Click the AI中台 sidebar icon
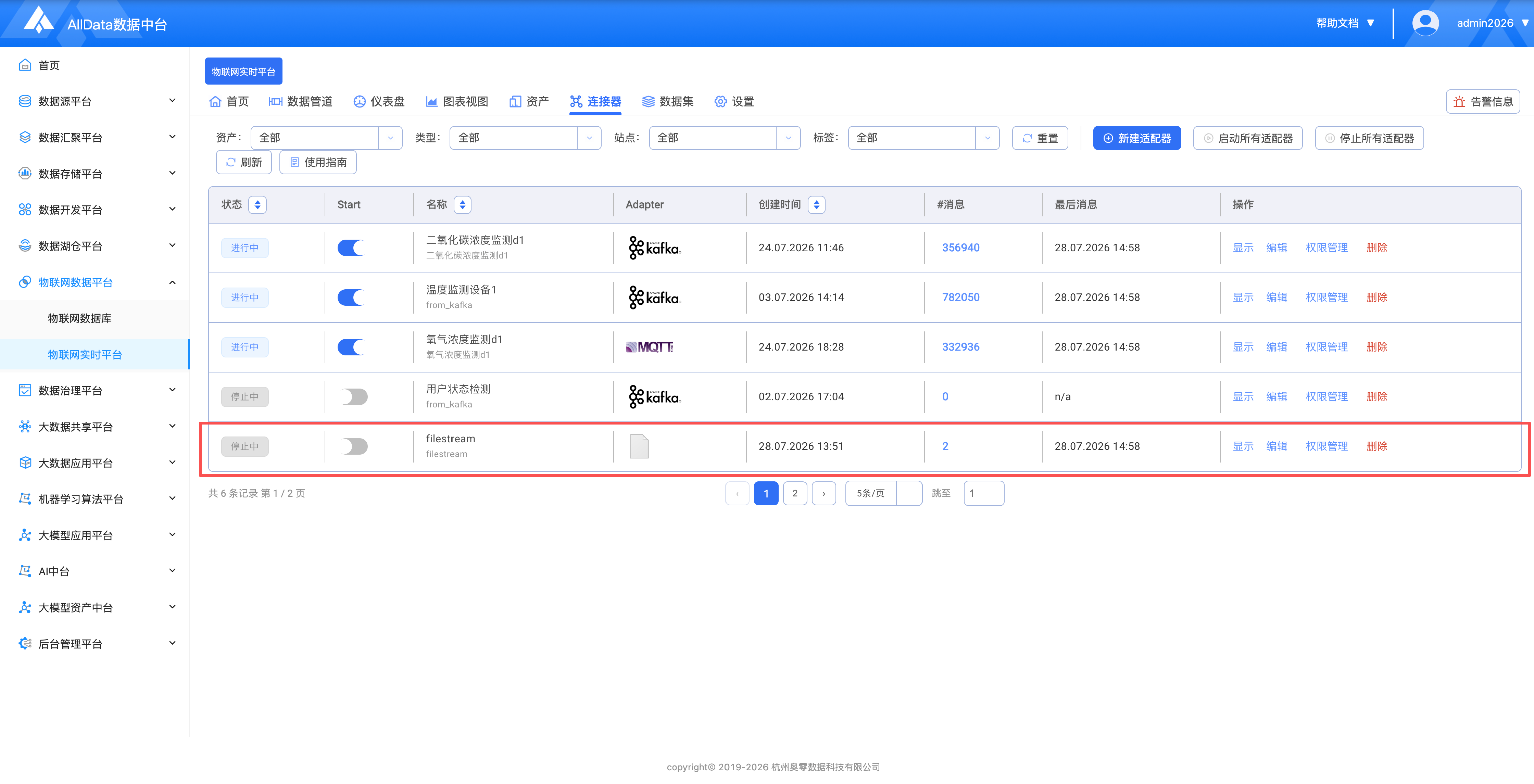Screen dimensions: 1534x784 (25, 571)
